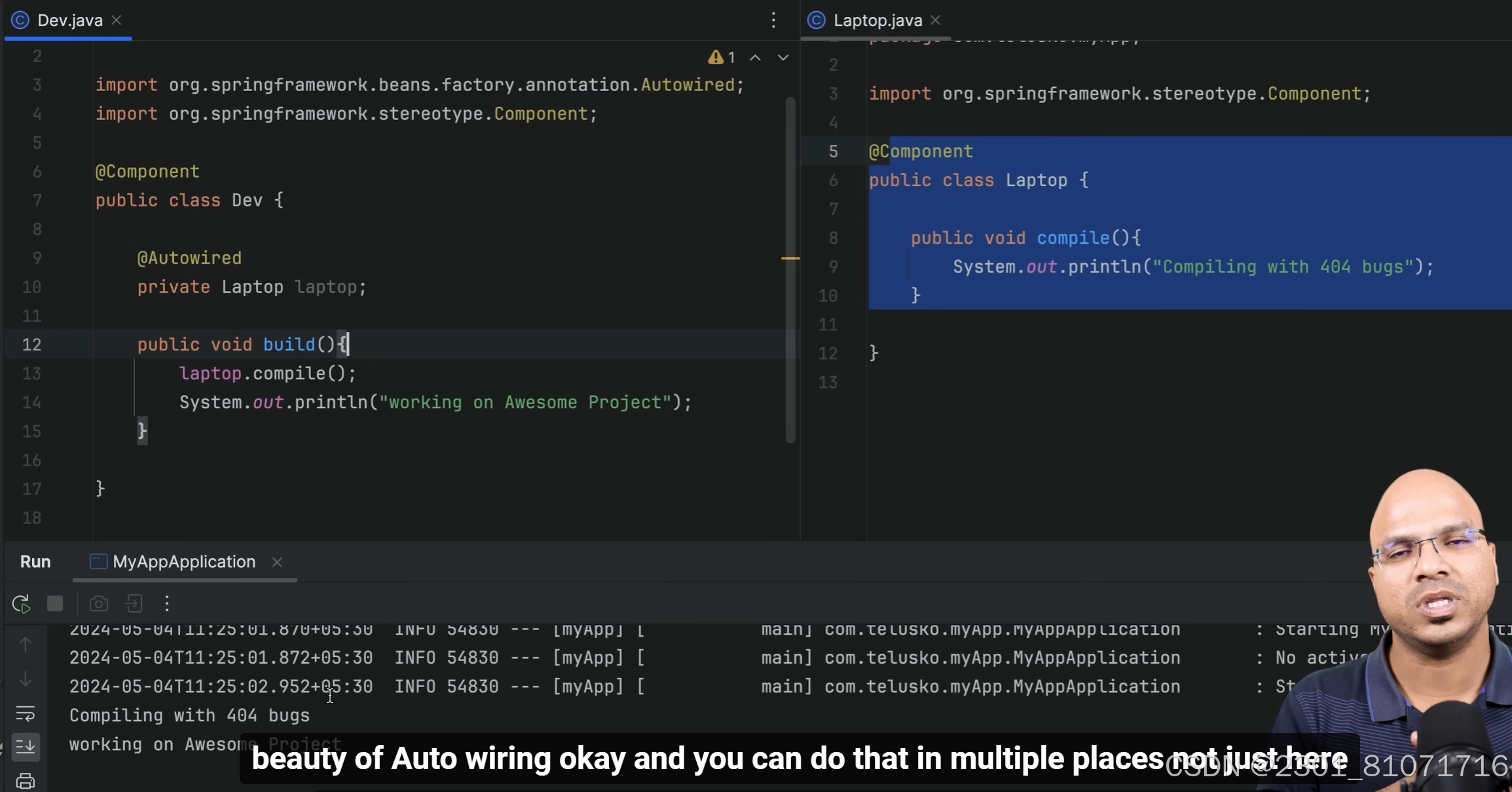Jump to previous highlighted problem chevron
The image size is (1512, 792).
tap(755, 58)
